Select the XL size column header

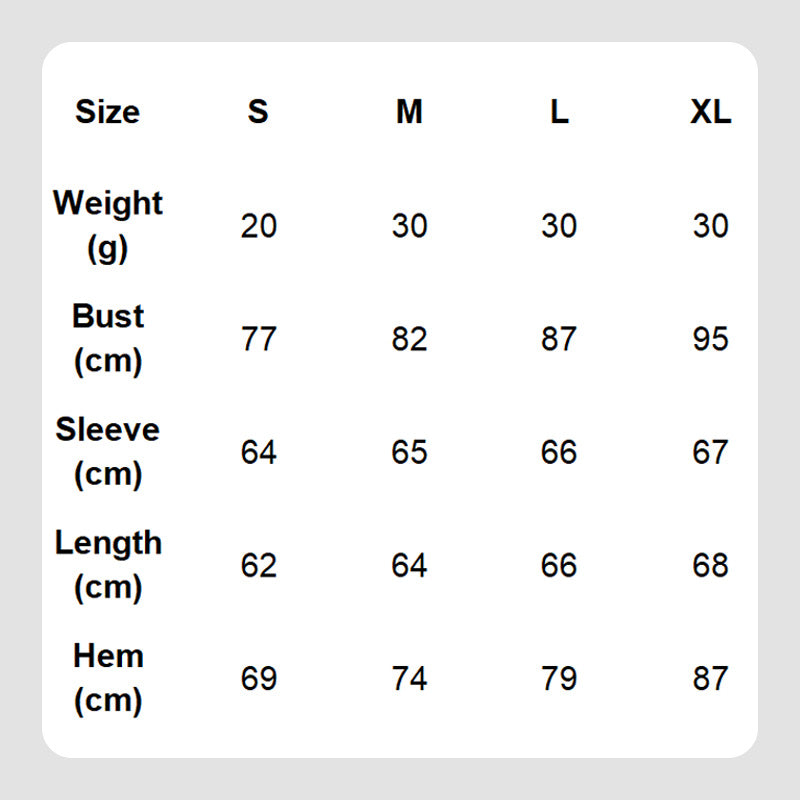tap(710, 111)
